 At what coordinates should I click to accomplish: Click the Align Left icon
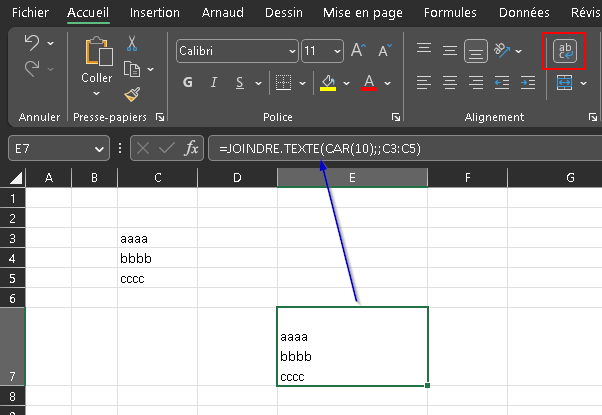[x=424, y=83]
